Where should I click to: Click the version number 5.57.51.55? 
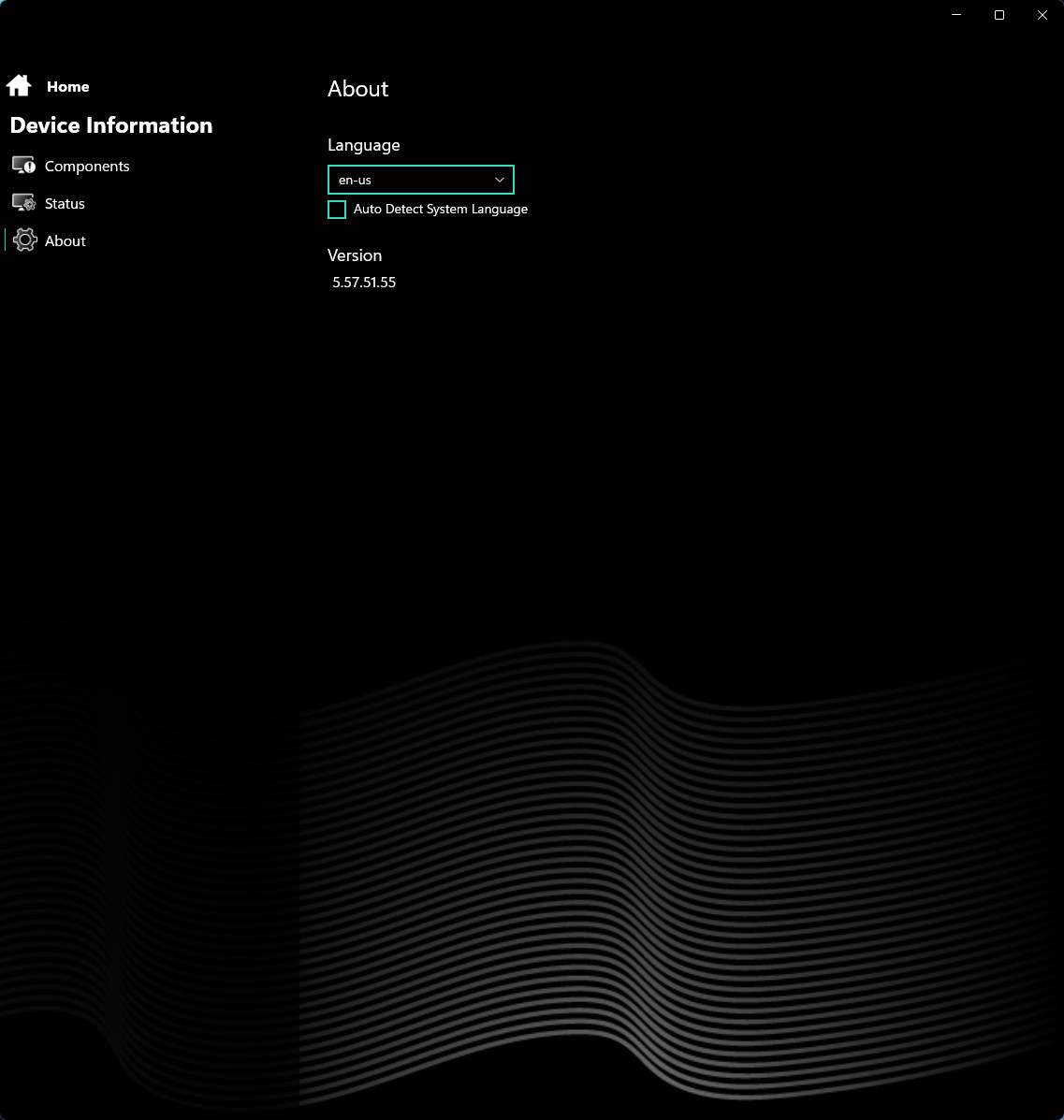[x=364, y=283]
